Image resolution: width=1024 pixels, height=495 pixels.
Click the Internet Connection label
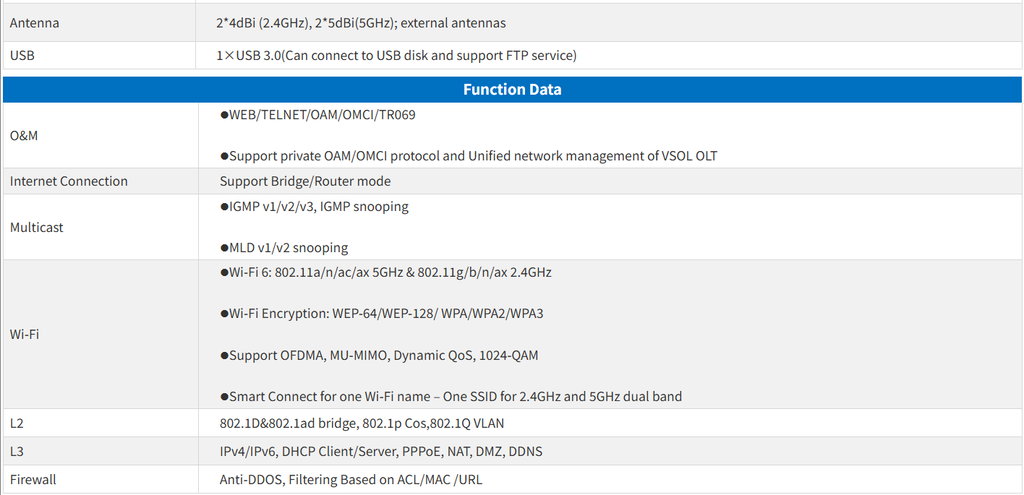point(69,181)
